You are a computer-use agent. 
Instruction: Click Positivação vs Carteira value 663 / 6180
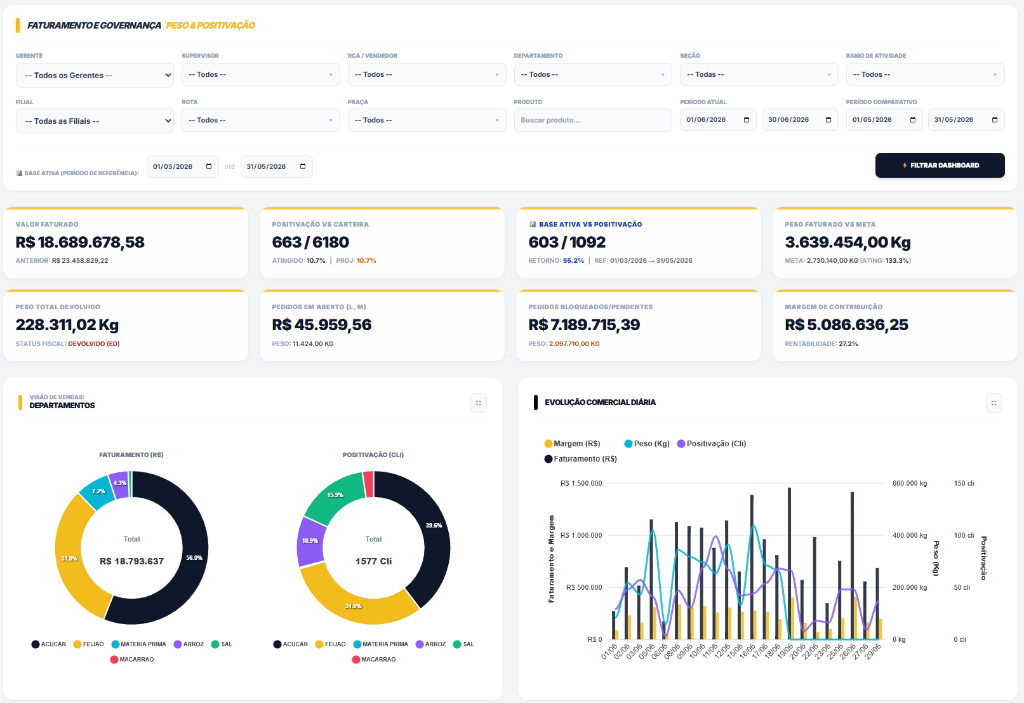[x=310, y=242]
